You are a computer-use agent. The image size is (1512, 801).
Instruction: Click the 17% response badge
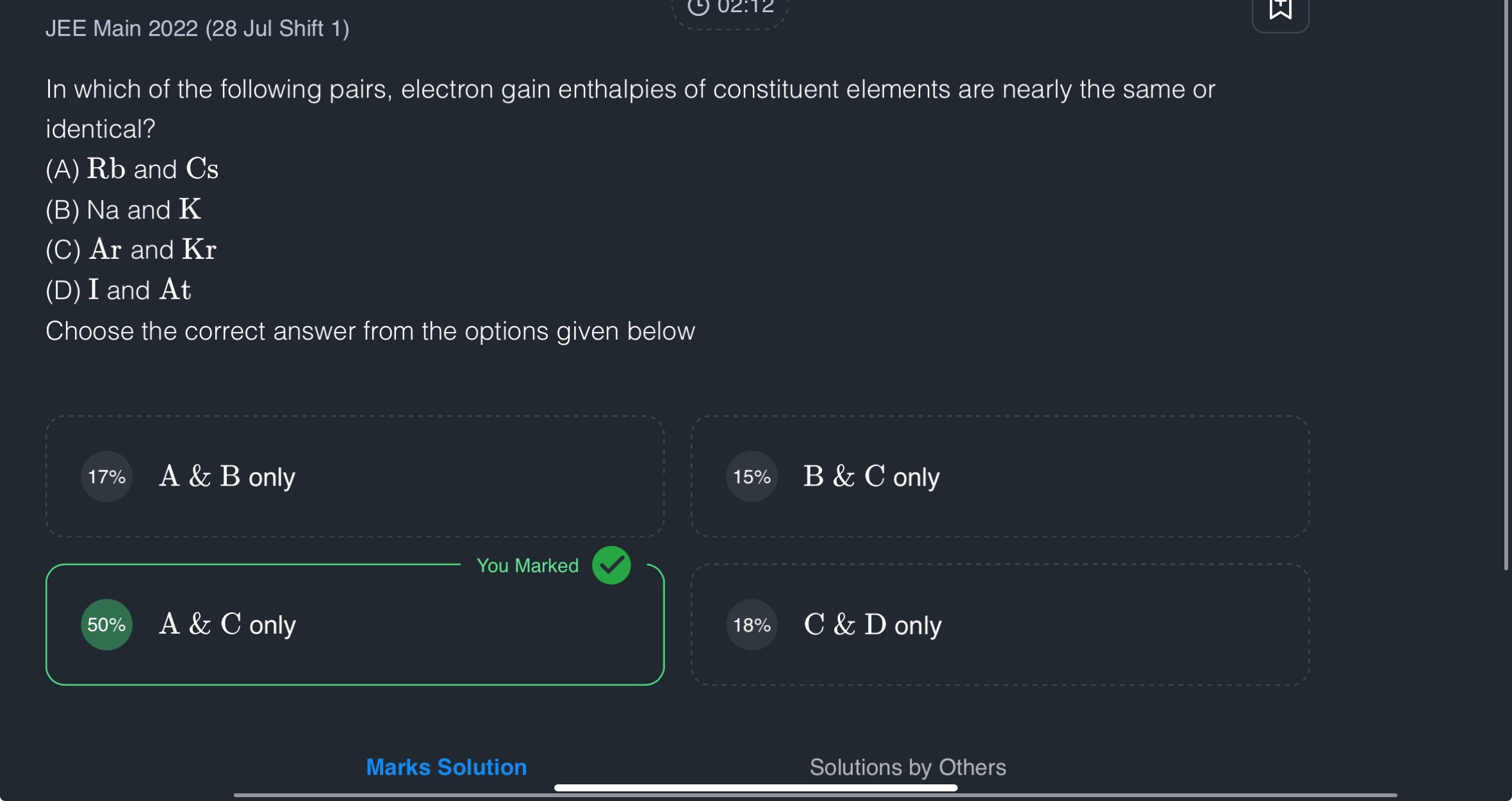point(106,477)
